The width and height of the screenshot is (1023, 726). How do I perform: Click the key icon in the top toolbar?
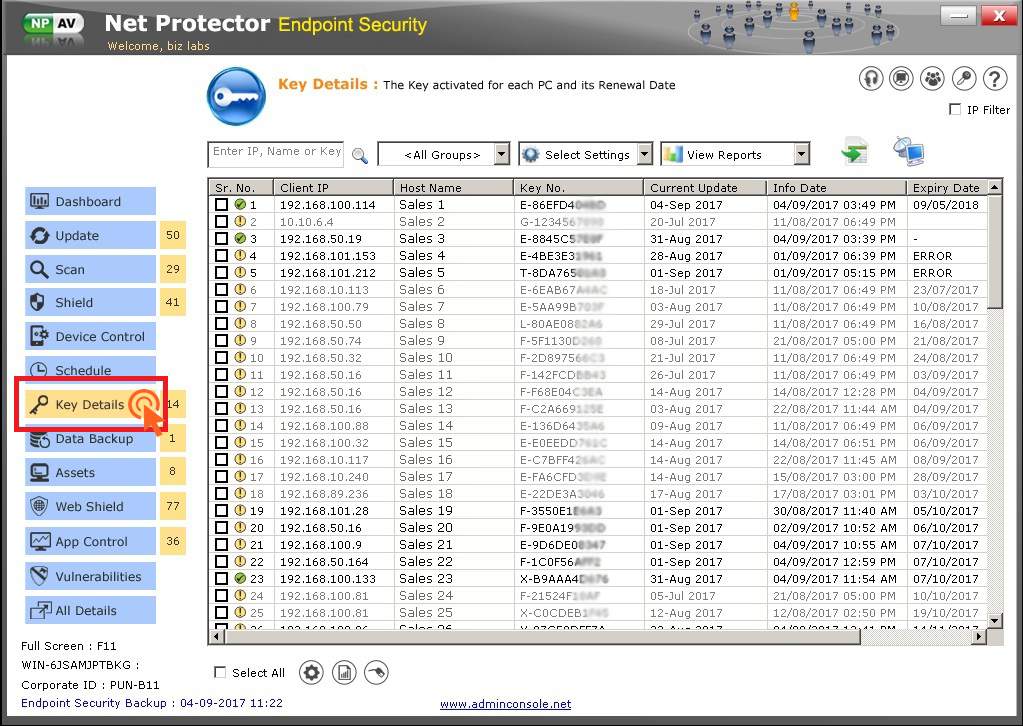(x=964, y=79)
